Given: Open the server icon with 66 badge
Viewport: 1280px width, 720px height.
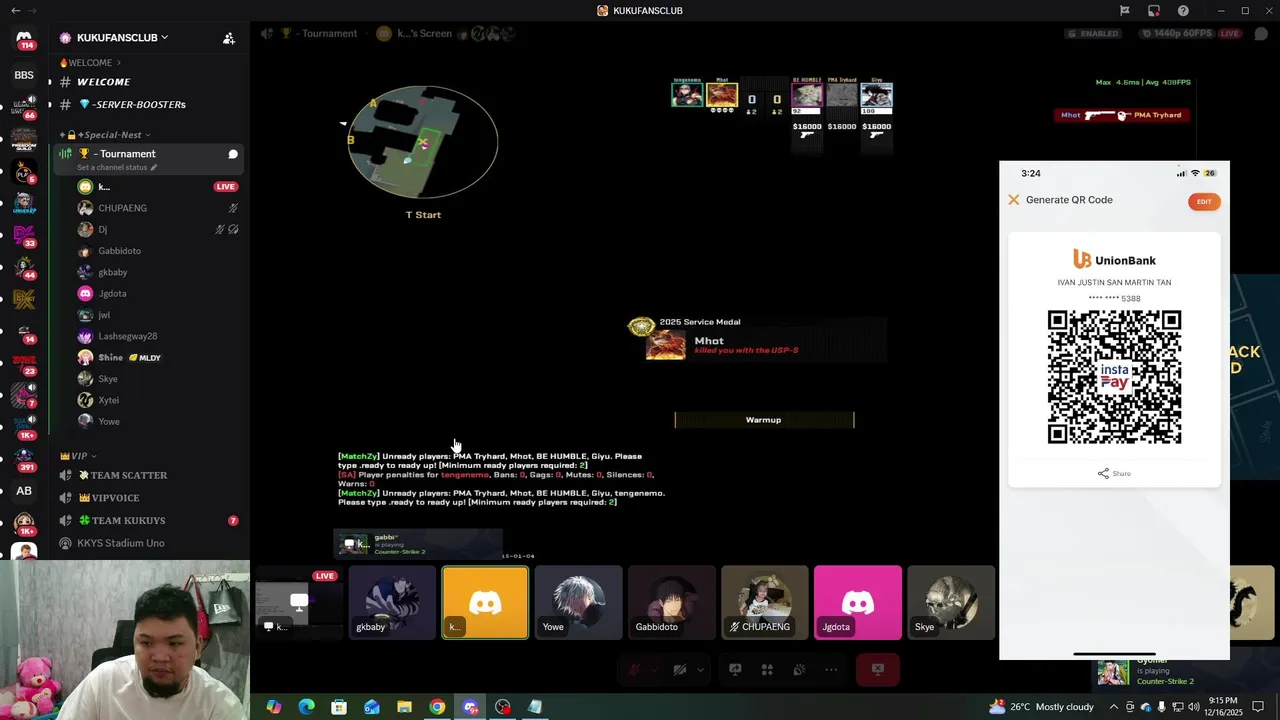Looking at the screenshot, I should click(x=24, y=107).
